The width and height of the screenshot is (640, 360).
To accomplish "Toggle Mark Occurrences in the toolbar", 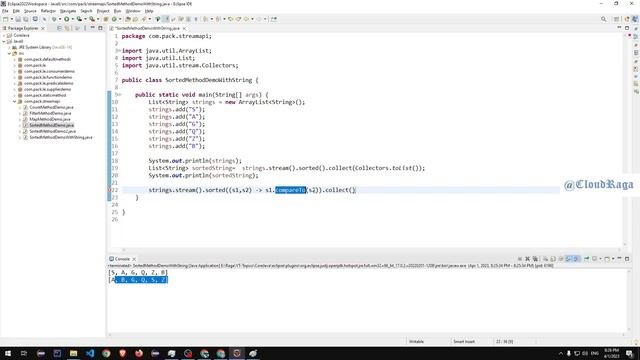I will (166, 19).
